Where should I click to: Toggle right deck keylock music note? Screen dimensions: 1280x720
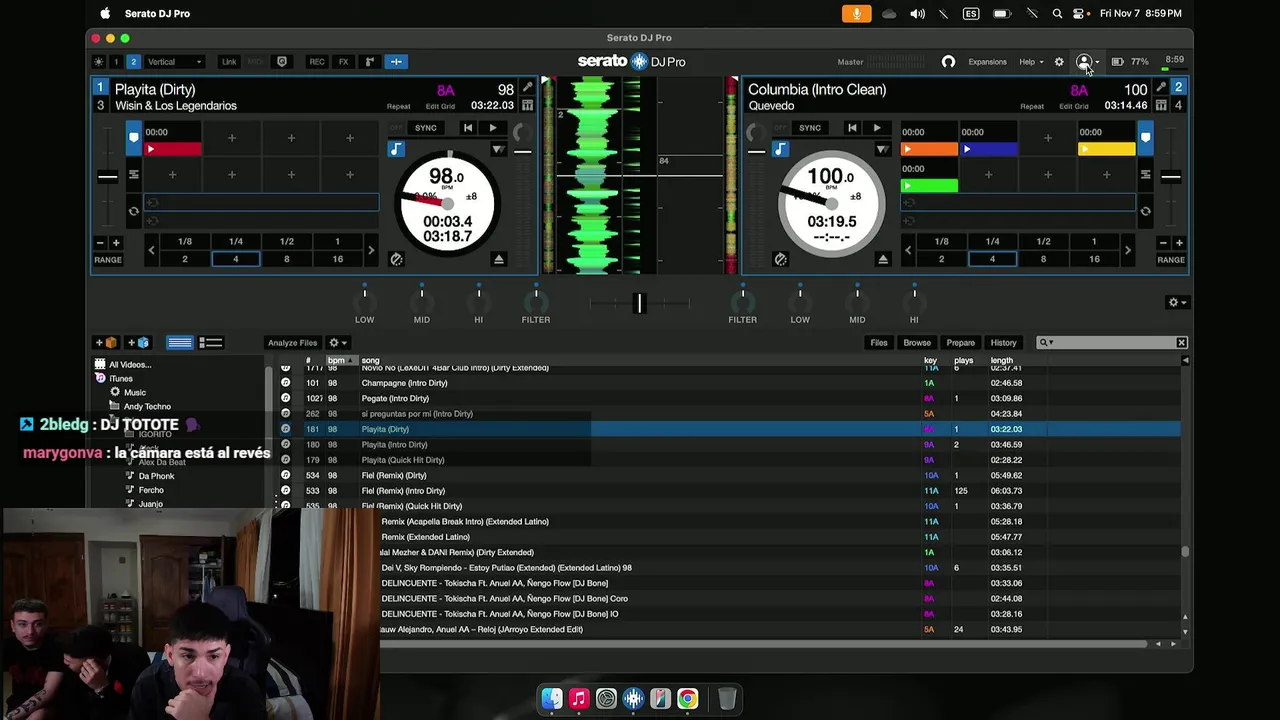pos(780,149)
